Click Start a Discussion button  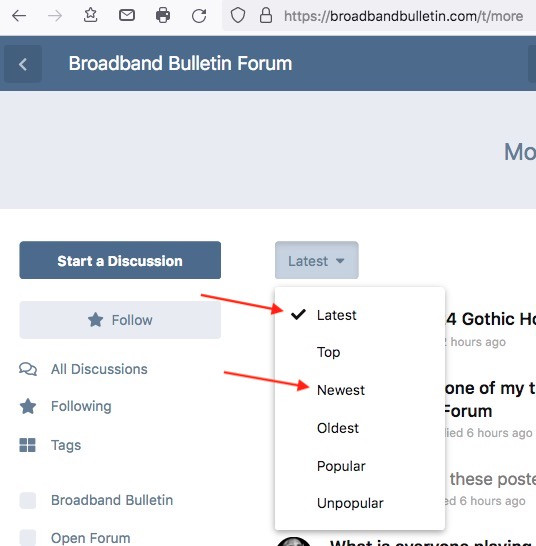coord(120,260)
